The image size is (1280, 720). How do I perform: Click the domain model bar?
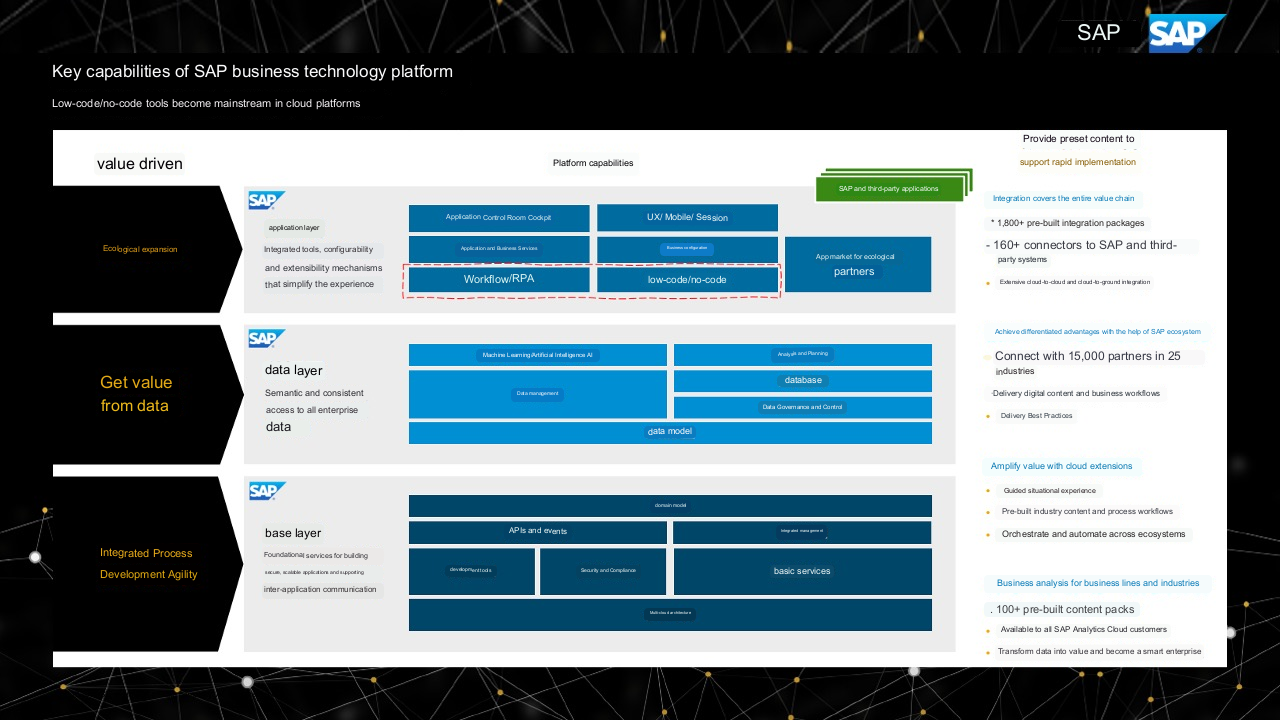click(x=670, y=506)
